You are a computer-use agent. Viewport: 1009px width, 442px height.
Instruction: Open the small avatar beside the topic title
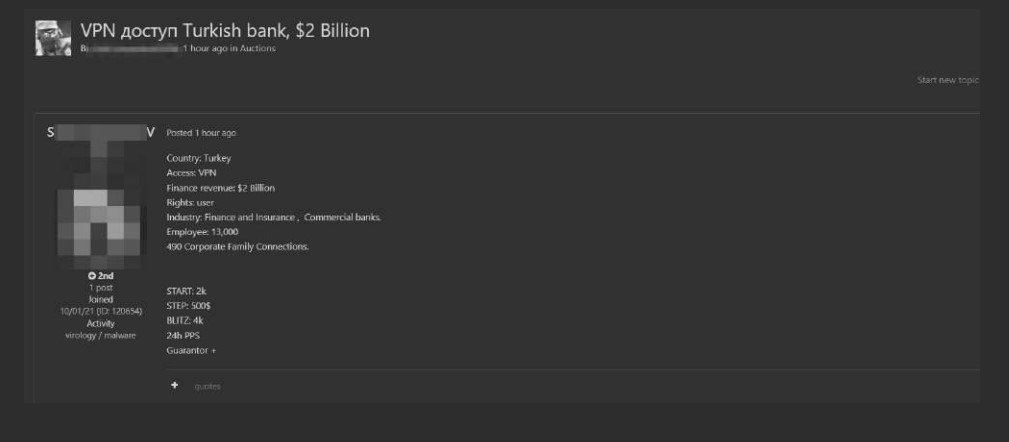pos(53,38)
